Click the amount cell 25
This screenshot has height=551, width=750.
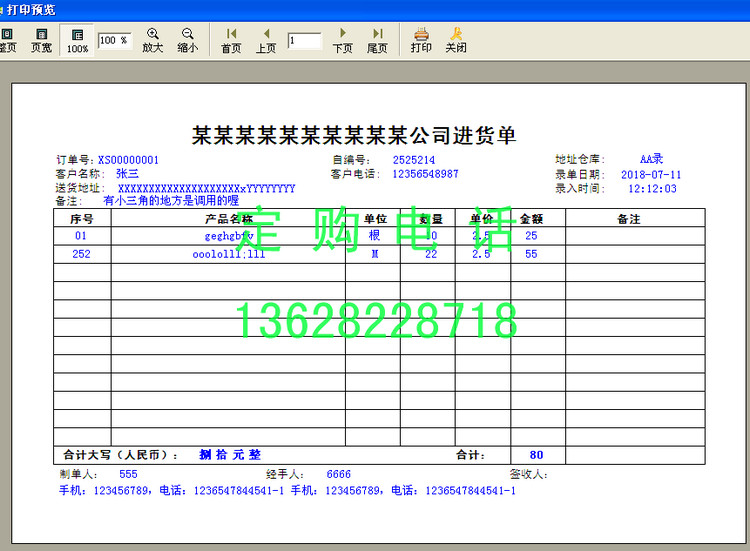[531, 236]
